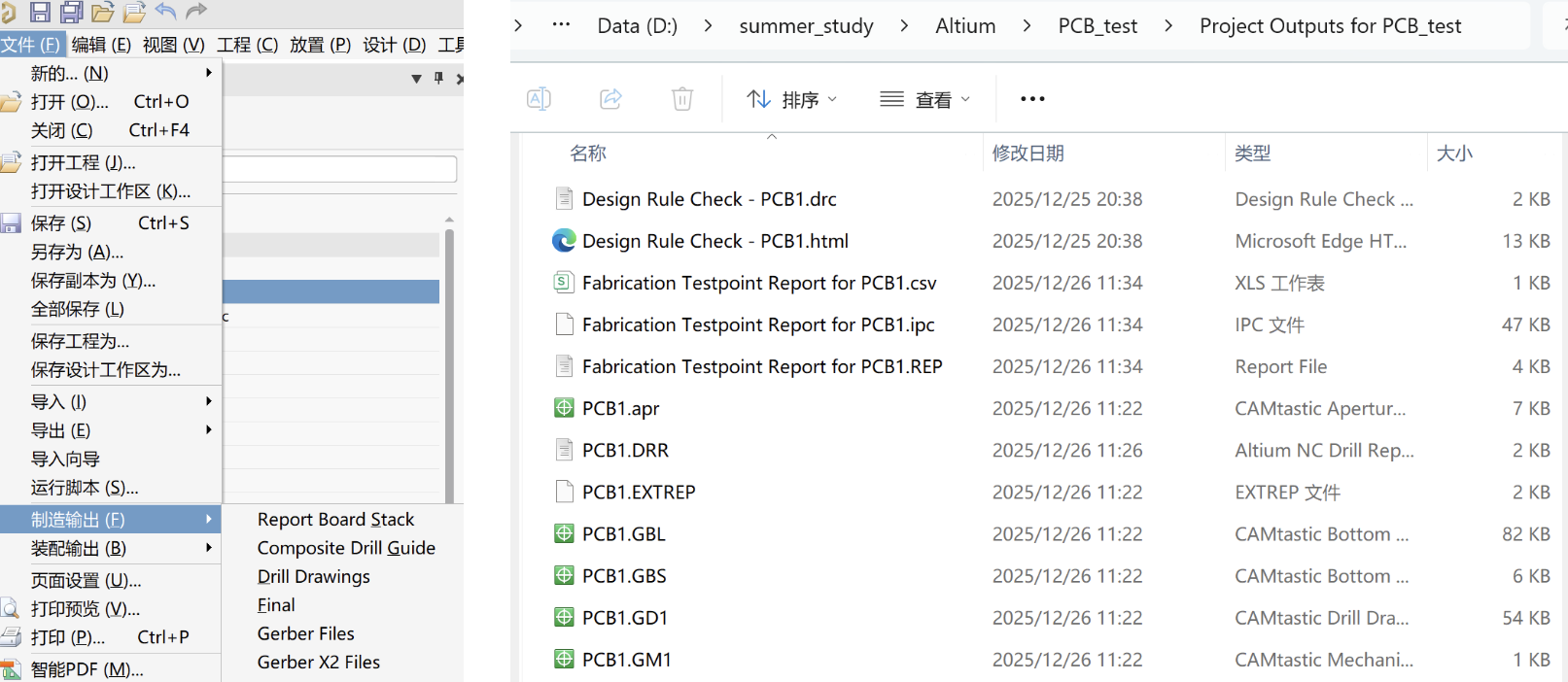Click the PCB1.EXTREP blank file icon
Image resolution: width=1568 pixels, height=682 pixels.
564,492
